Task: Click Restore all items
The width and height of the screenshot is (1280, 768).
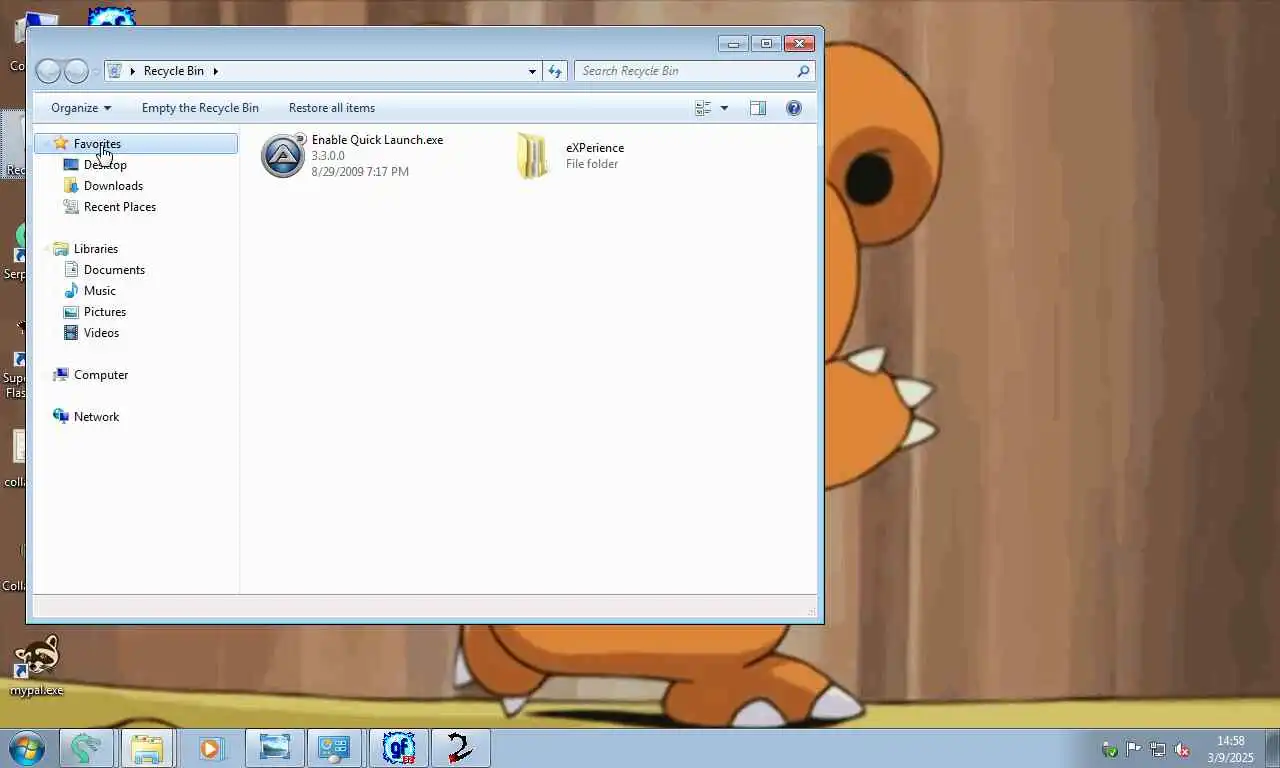Action: click(x=332, y=108)
